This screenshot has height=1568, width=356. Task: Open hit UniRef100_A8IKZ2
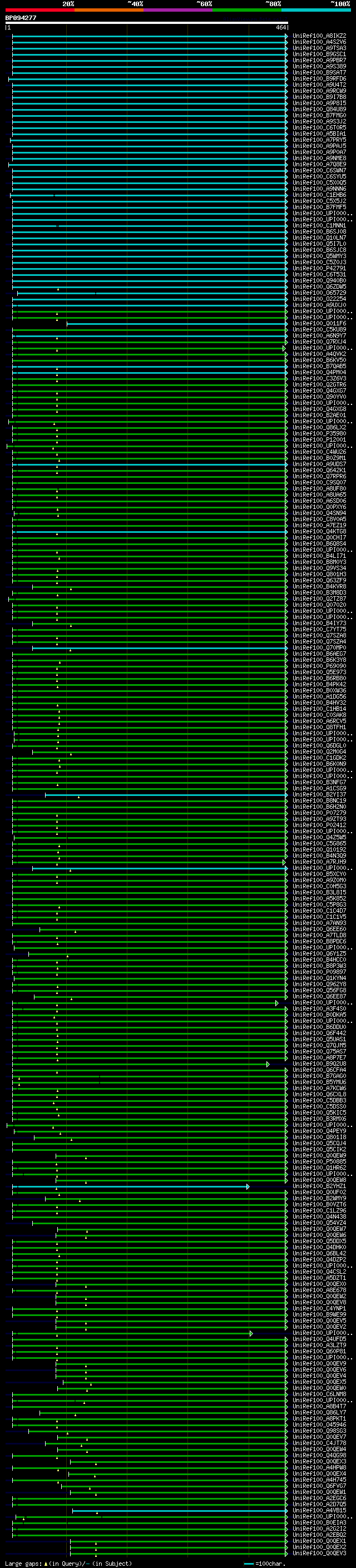click(x=319, y=36)
